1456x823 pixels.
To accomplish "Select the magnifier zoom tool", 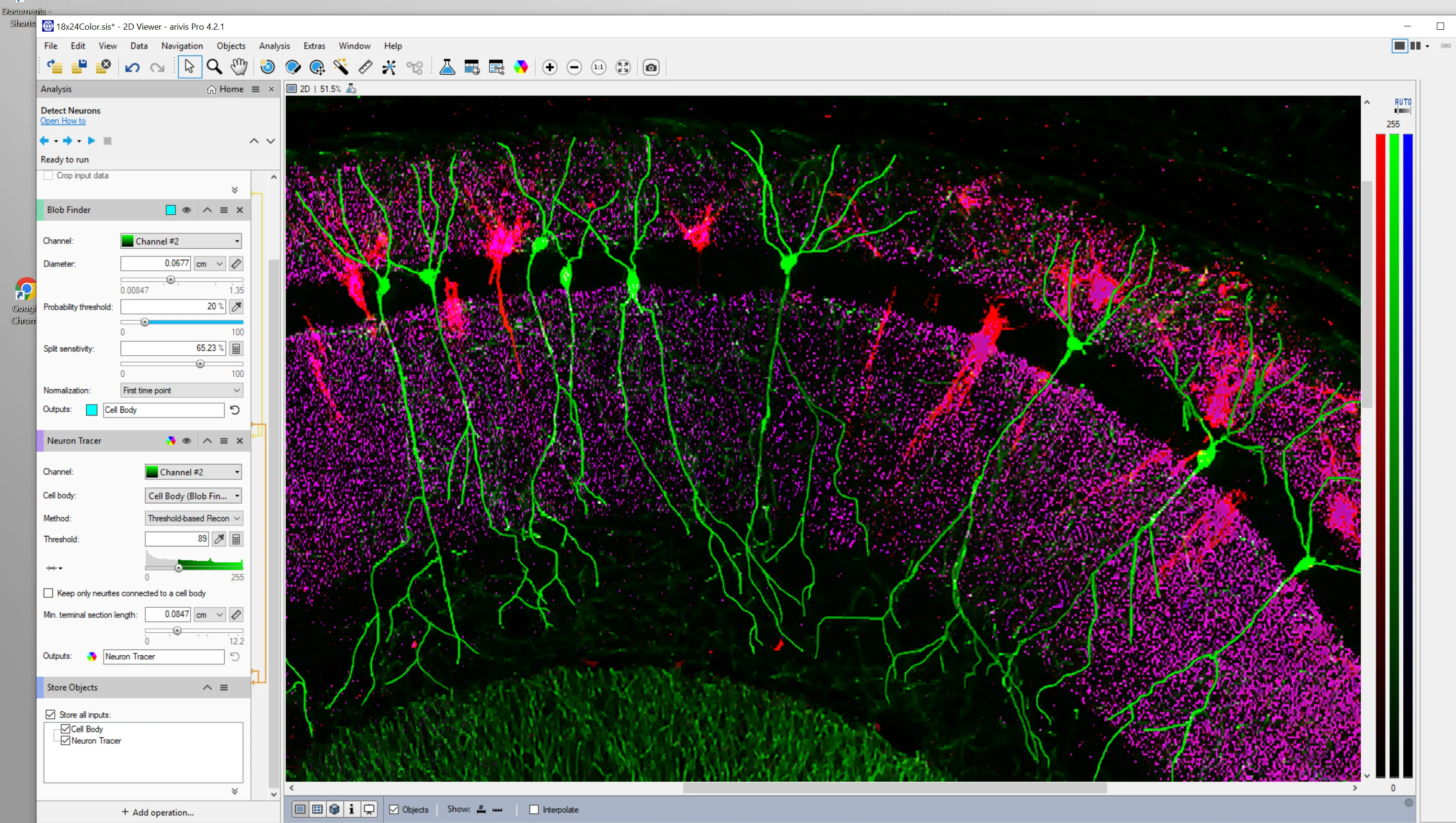I will [x=214, y=67].
